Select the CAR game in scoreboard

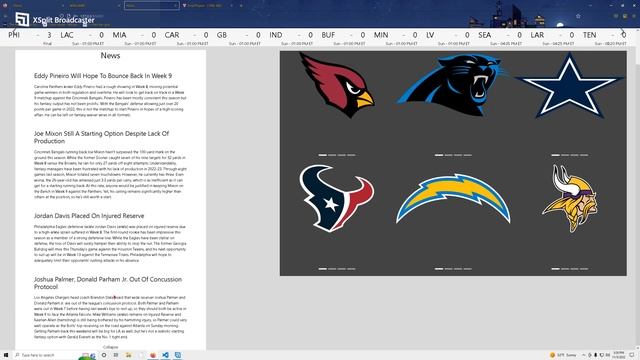(186, 38)
